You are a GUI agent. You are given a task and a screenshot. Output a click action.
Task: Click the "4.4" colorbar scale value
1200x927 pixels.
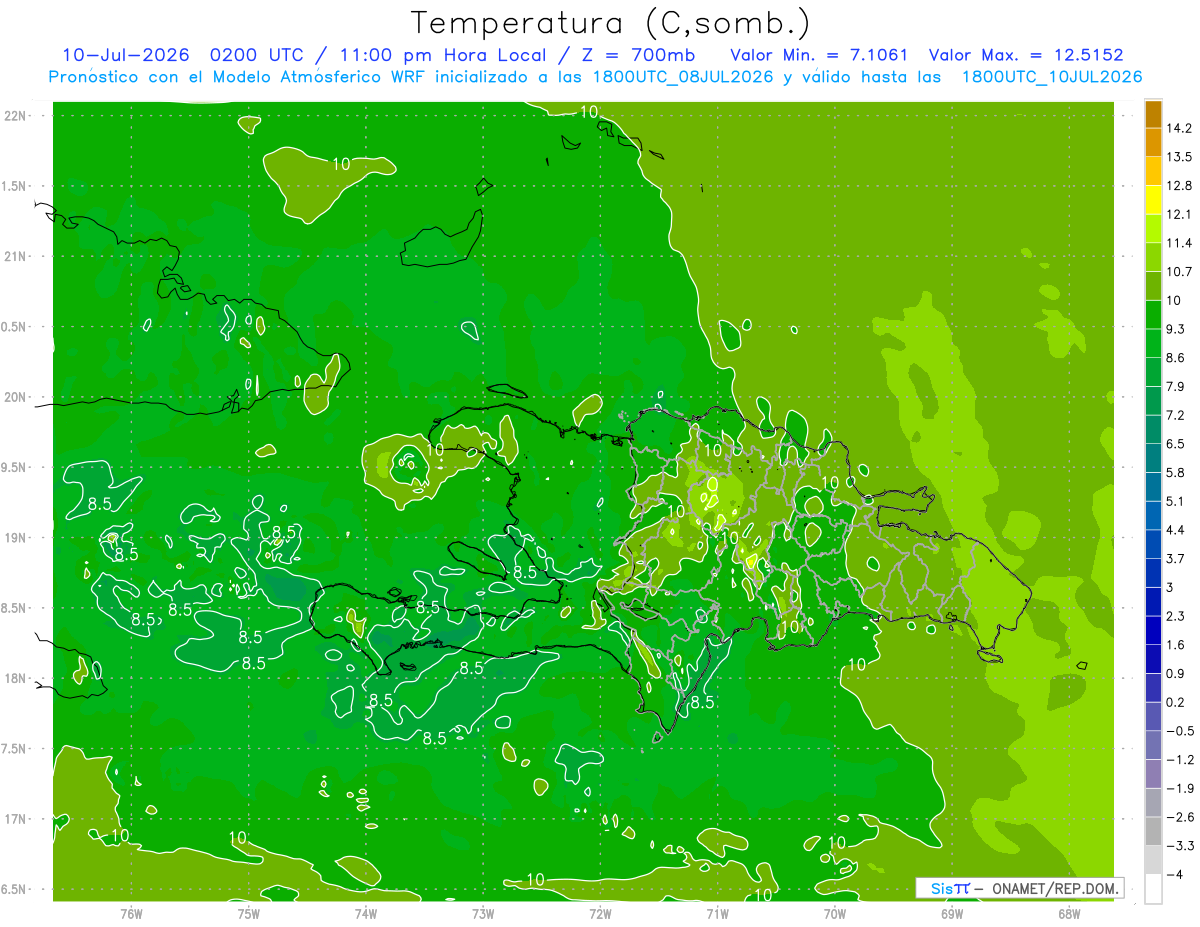[x=1177, y=530]
